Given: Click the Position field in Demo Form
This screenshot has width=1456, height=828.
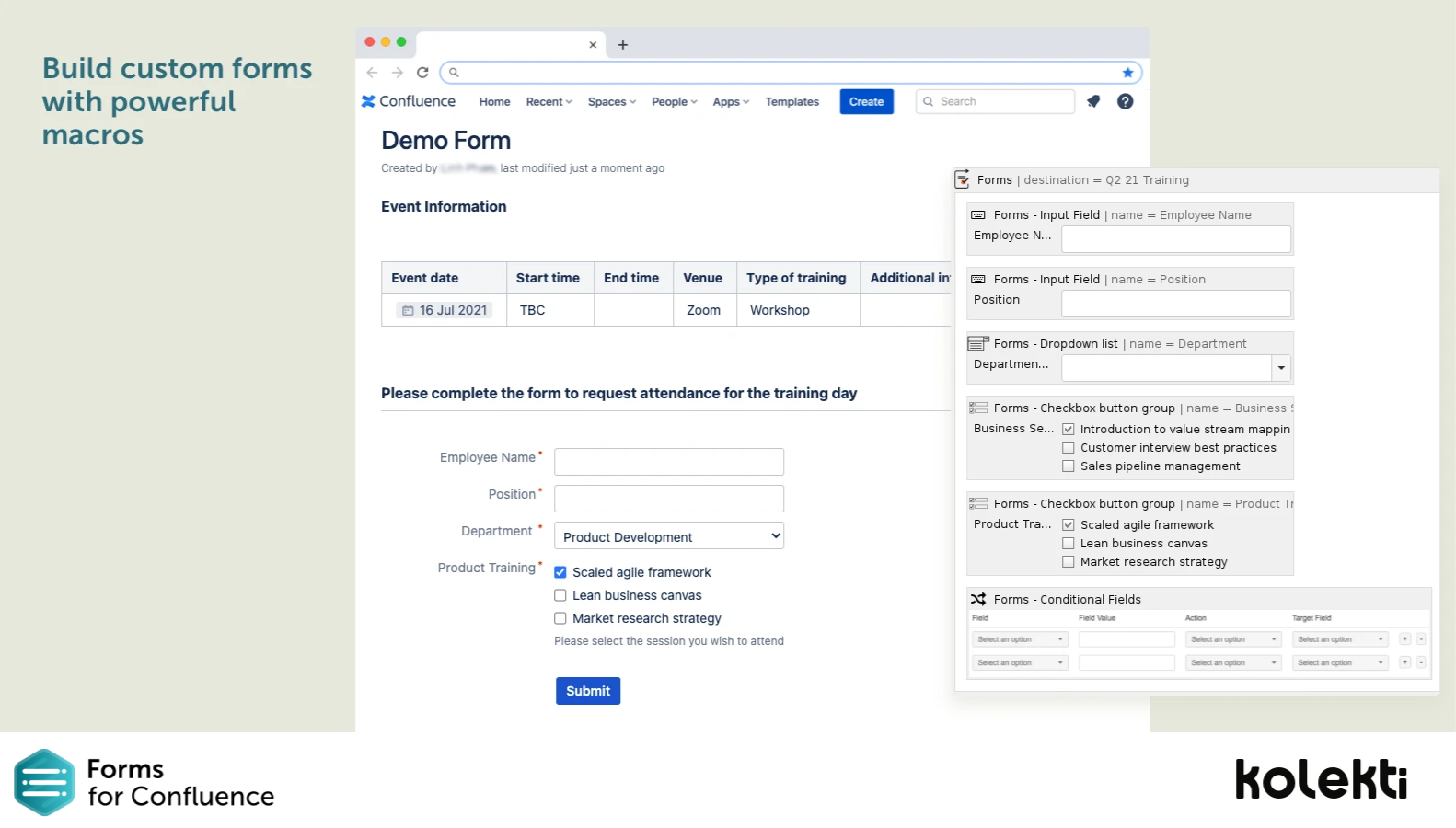Looking at the screenshot, I should coord(669,499).
